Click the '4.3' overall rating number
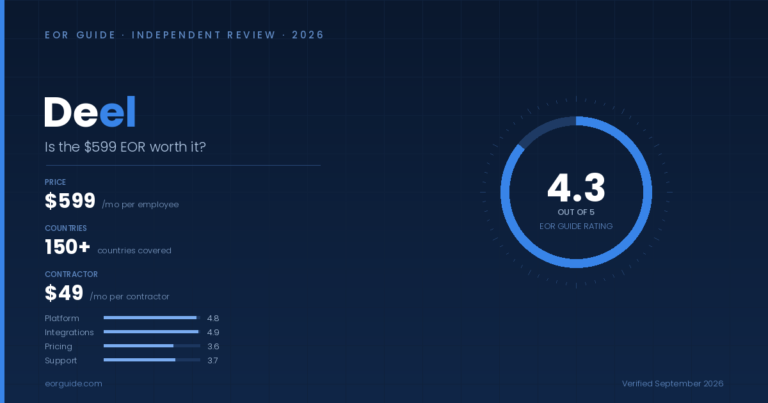The height and width of the screenshot is (403, 768). click(x=576, y=188)
